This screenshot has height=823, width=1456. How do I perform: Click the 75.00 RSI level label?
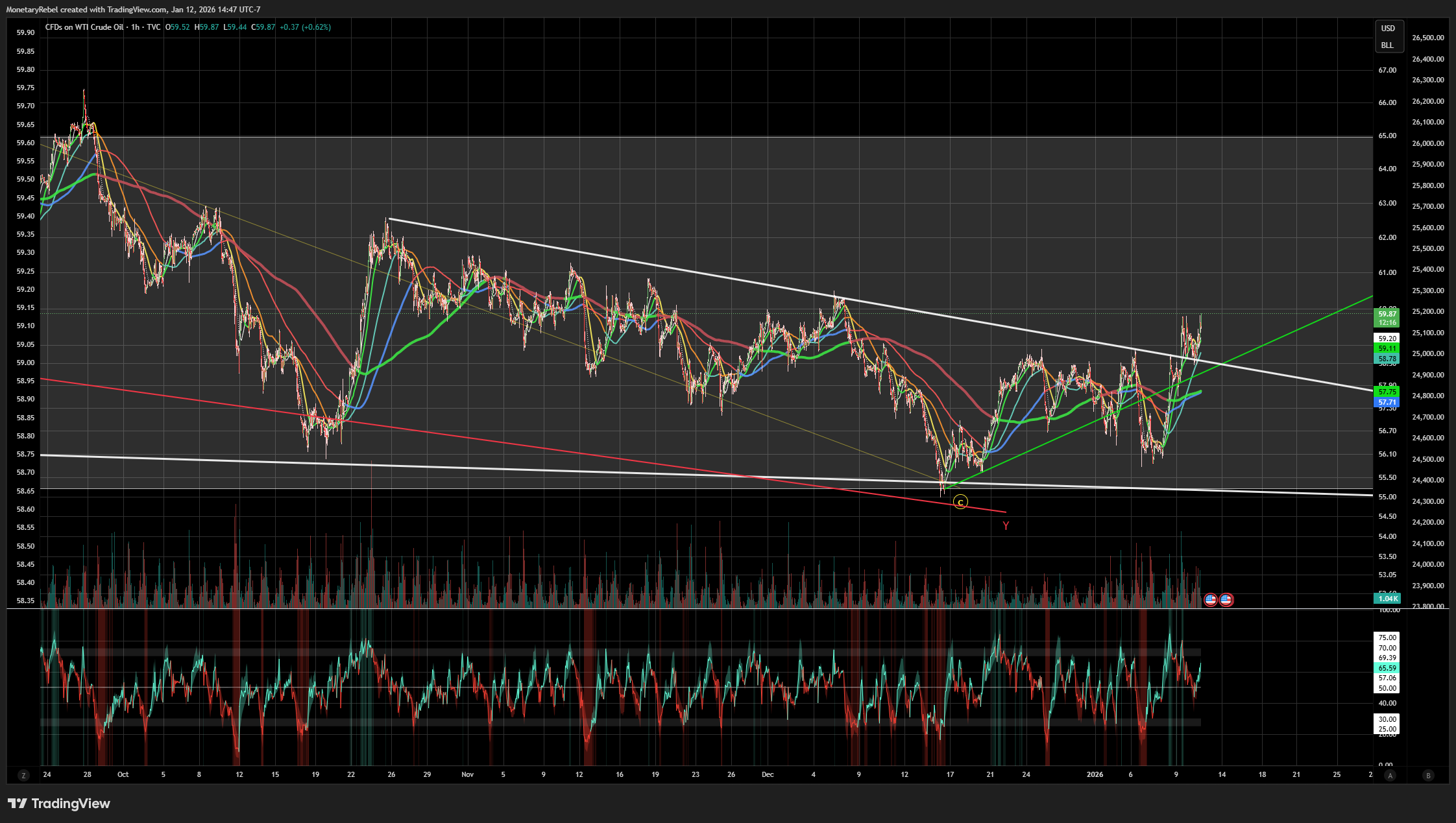[1387, 638]
